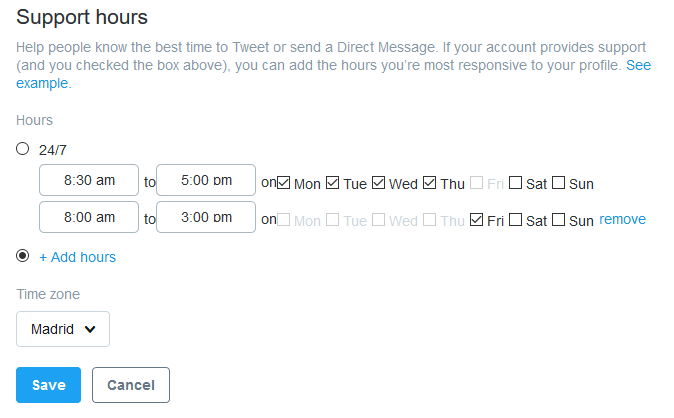
Task: Cancel the support hours changes
Action: (x=131, y=385)
